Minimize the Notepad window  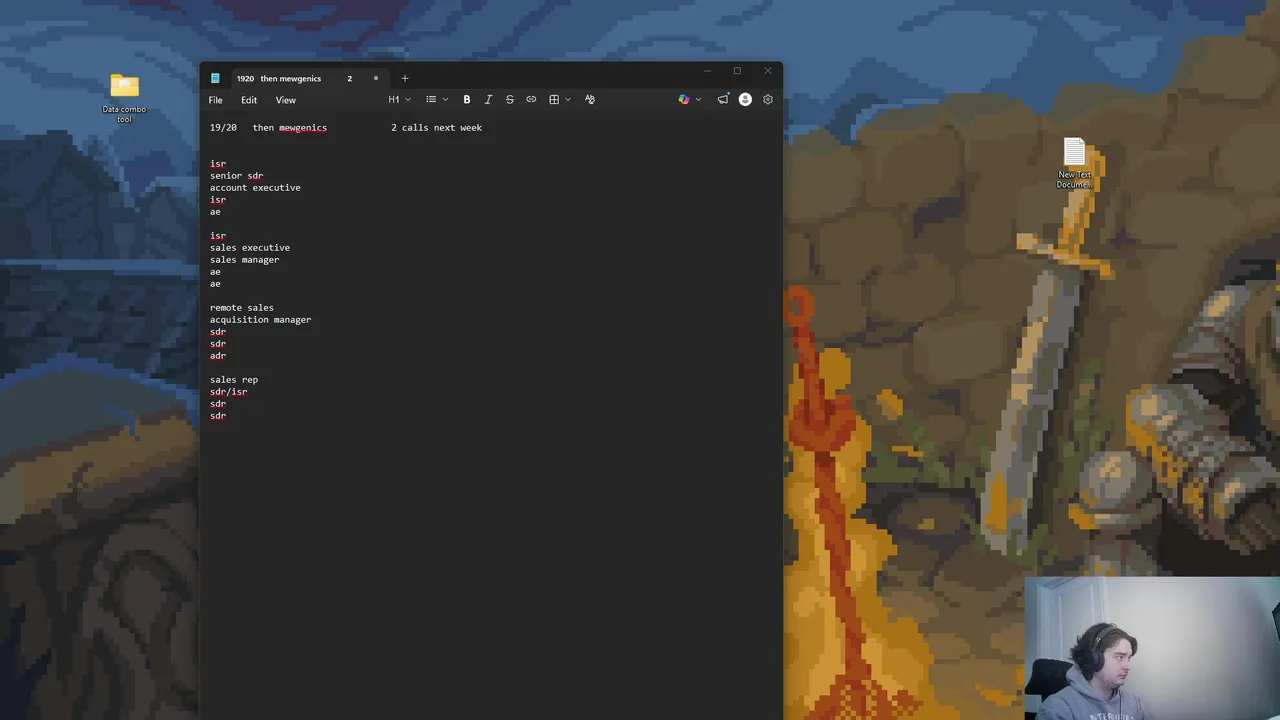point(707,71)
